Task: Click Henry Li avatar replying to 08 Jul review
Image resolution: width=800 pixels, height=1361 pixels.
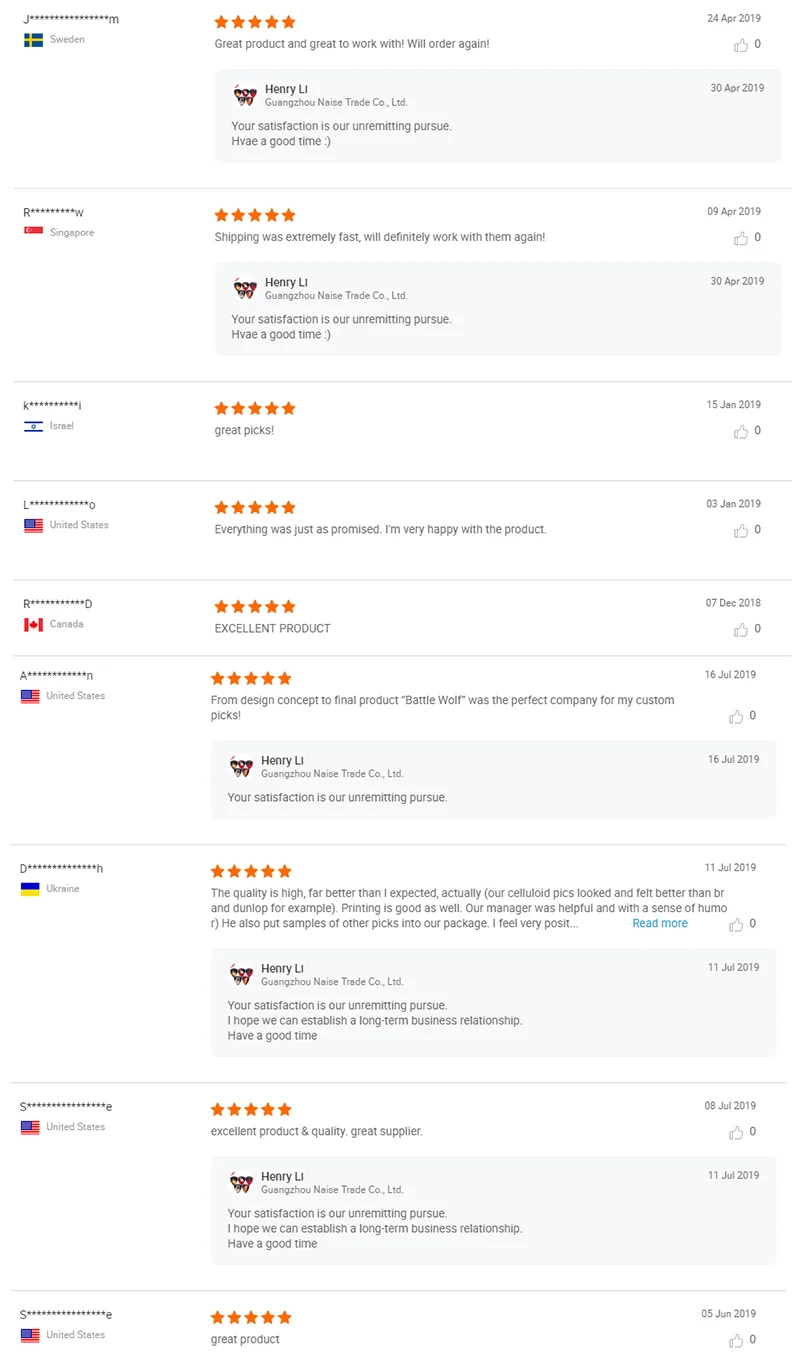Action: tap(241, 1183)
